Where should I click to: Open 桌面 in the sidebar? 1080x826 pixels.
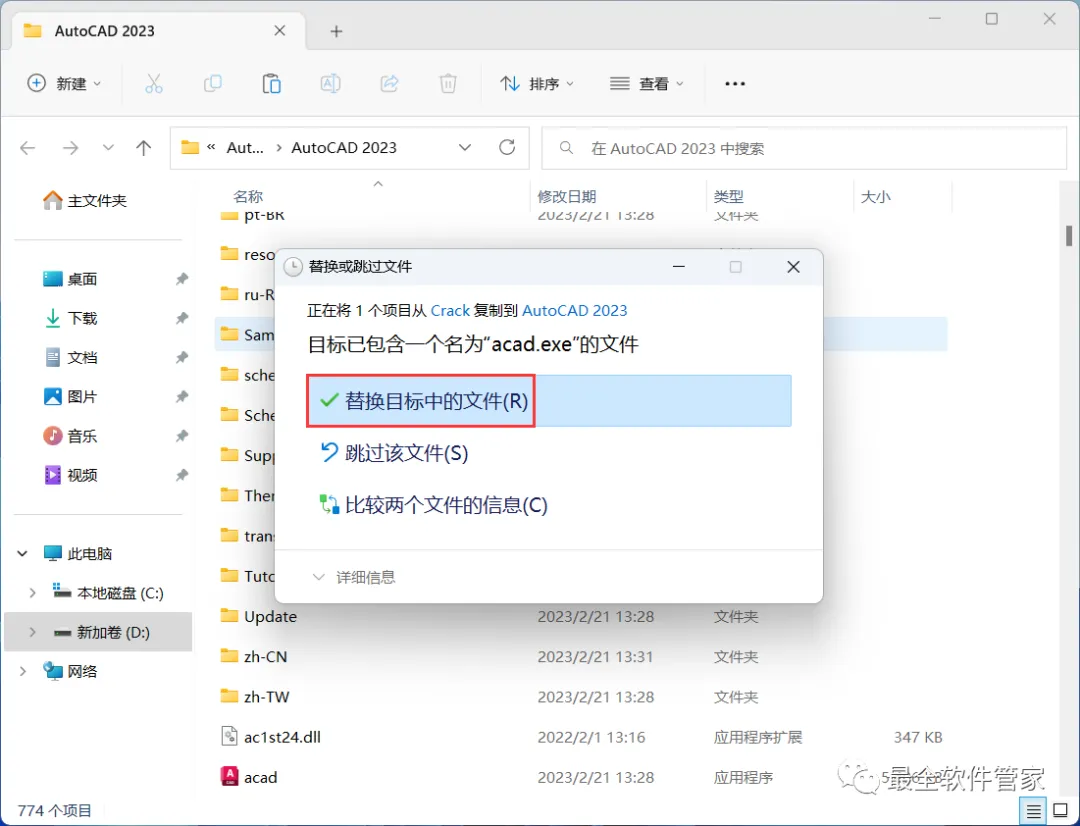coord(81,279)
